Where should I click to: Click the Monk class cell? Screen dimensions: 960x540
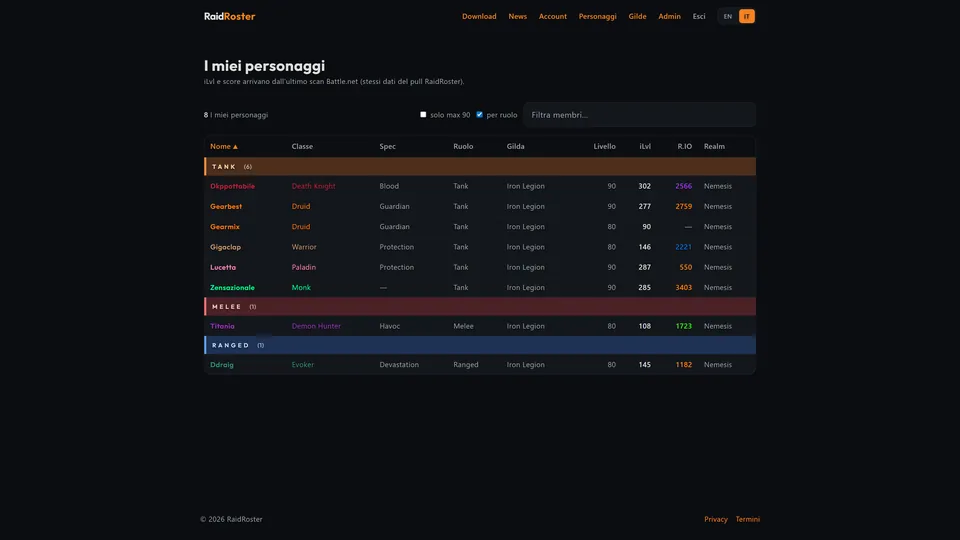pyautogui.click(x=301, y=287)
